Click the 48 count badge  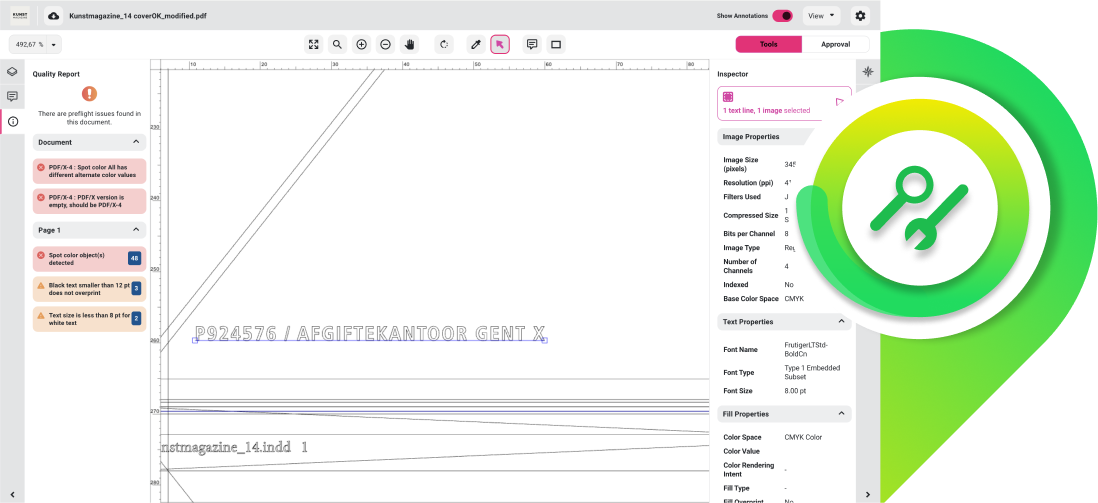(134, 259)
